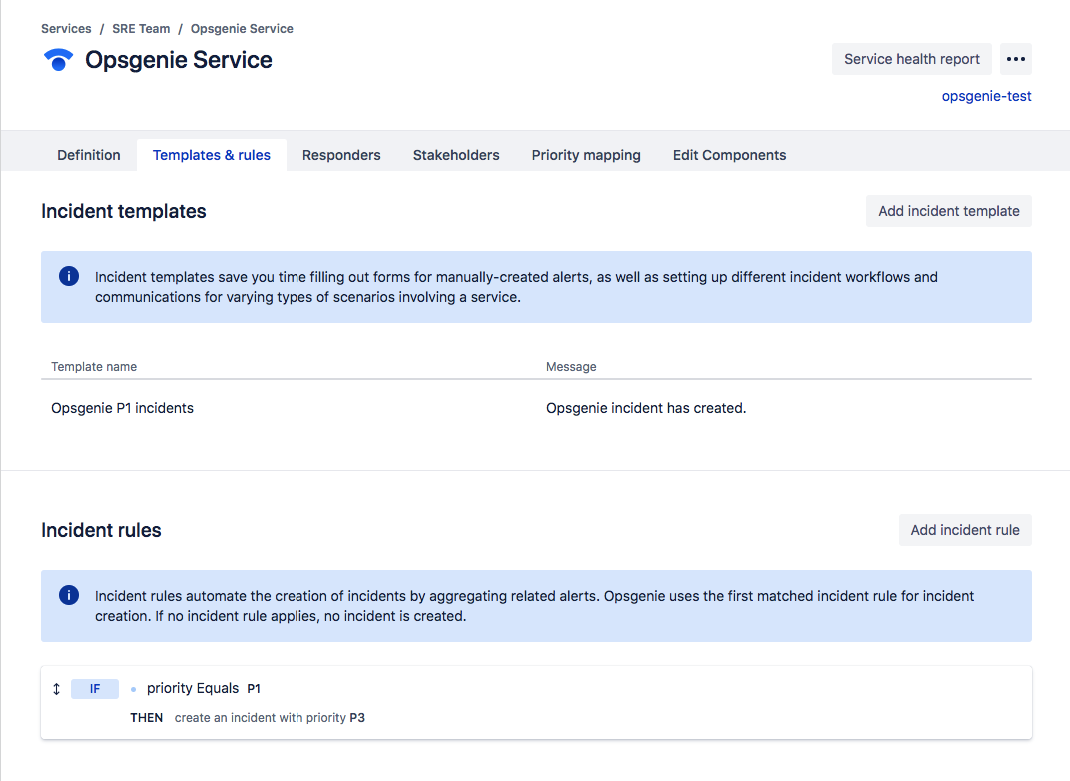
Task: Select the Templates & rules tab
Action: 212,155
